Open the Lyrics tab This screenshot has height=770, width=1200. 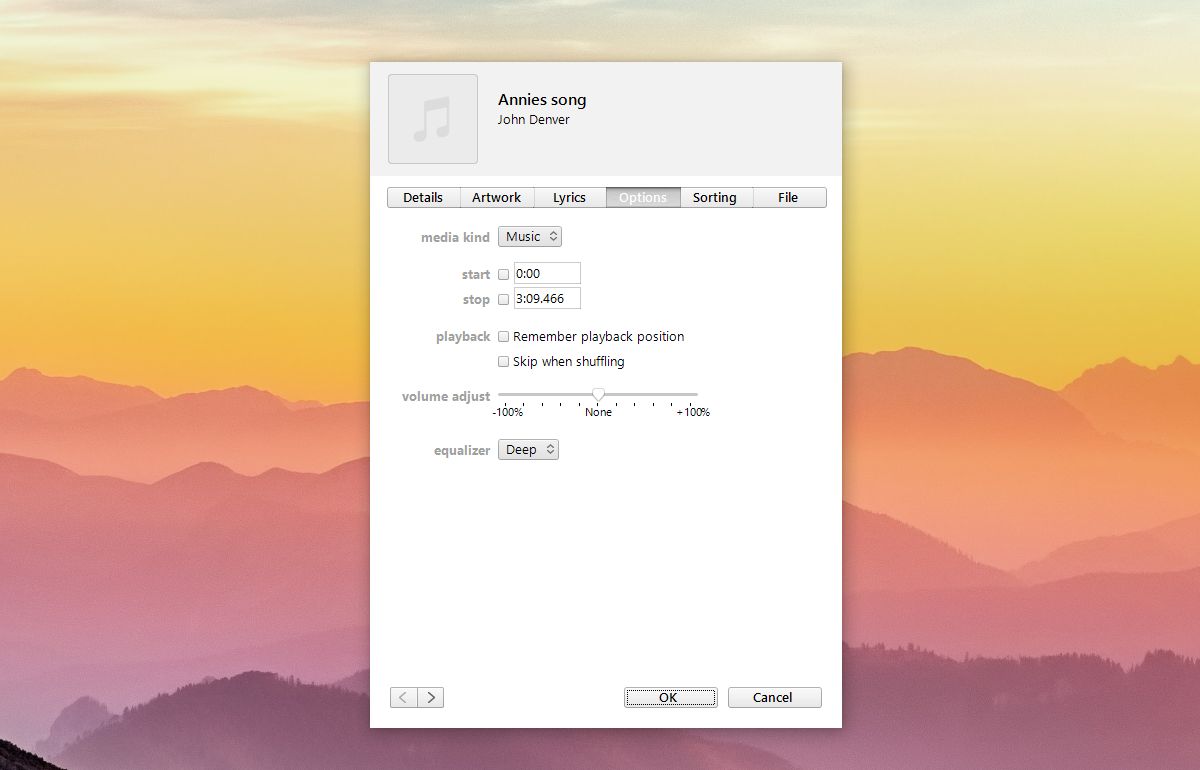click(570, 198)
